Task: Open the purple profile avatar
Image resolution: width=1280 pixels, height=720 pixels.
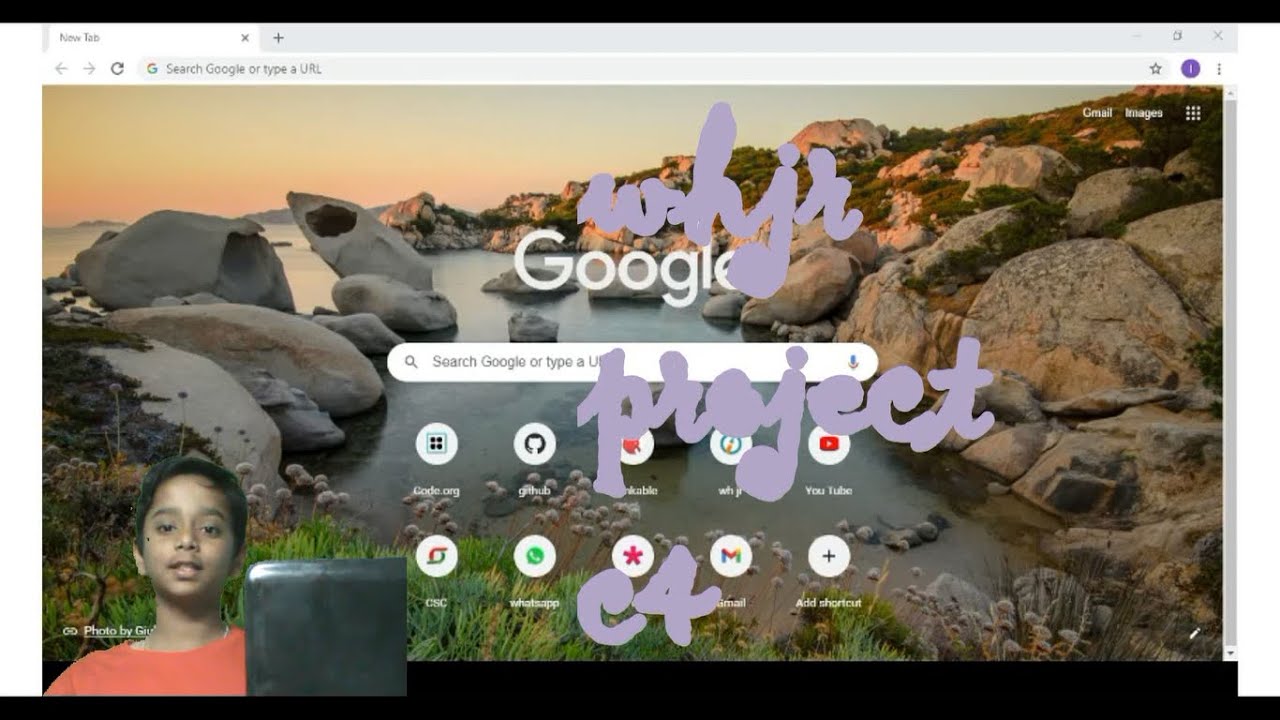Action: [1190, 68]
